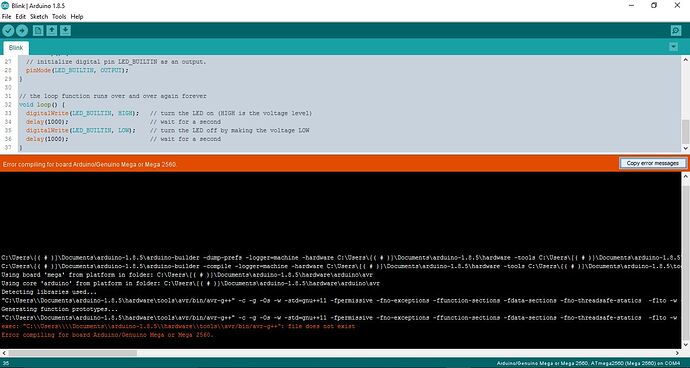Click the Verify checkmark icon
690x368 pixels.
[x=8, y=30]
